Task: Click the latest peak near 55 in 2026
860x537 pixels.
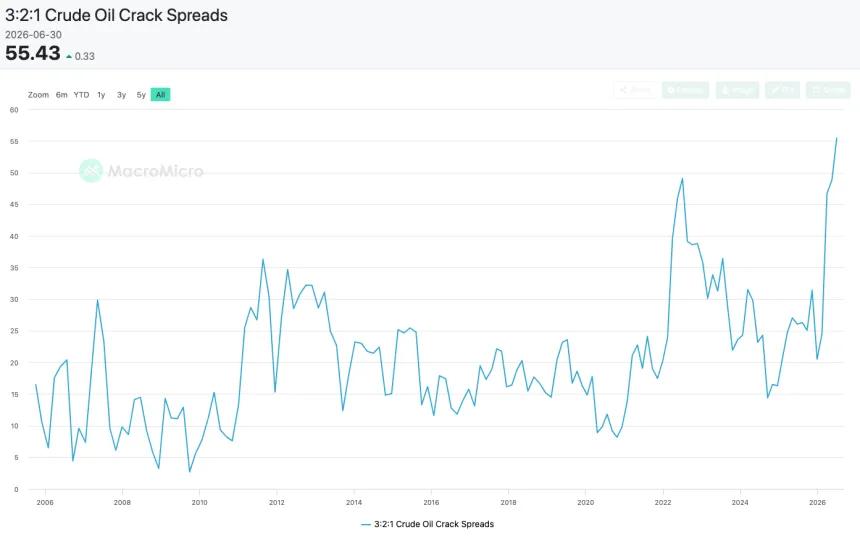Action: click(x=836, y=138)
